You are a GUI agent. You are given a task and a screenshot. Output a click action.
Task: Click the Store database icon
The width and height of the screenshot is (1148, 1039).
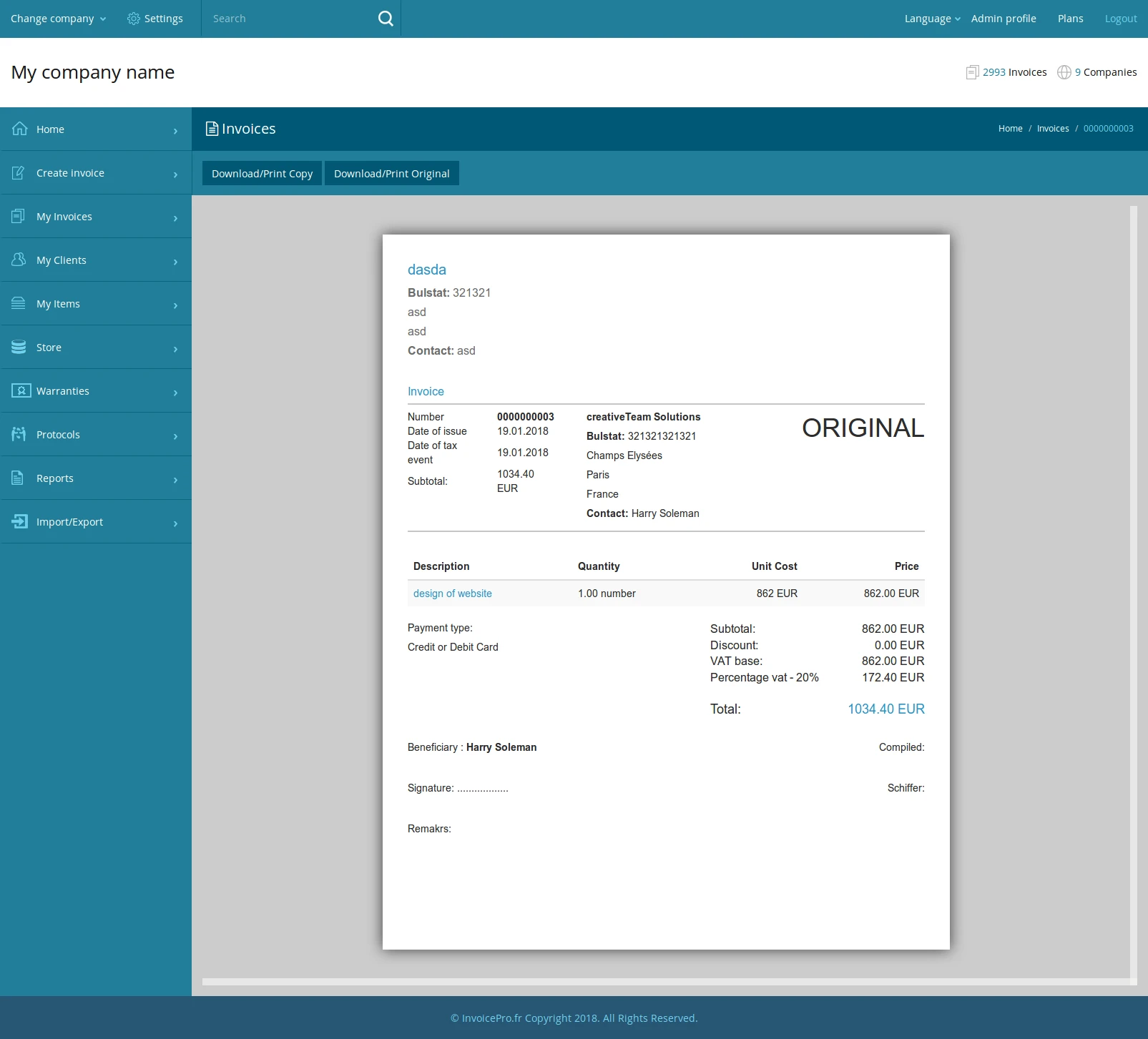pyautogui.click(x=19, y=347)
